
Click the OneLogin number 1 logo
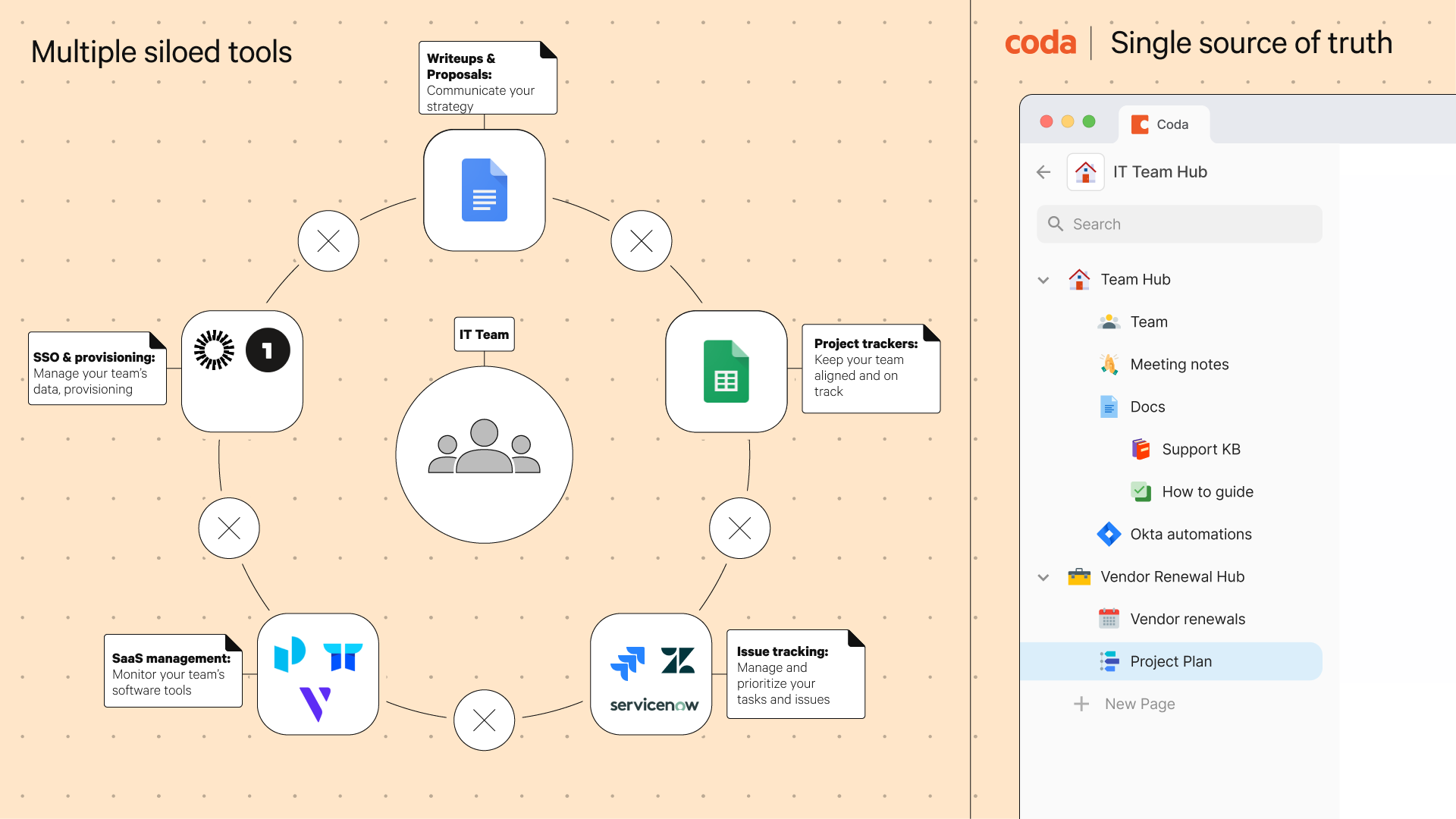pyautogui.click(x=268, y=350)
